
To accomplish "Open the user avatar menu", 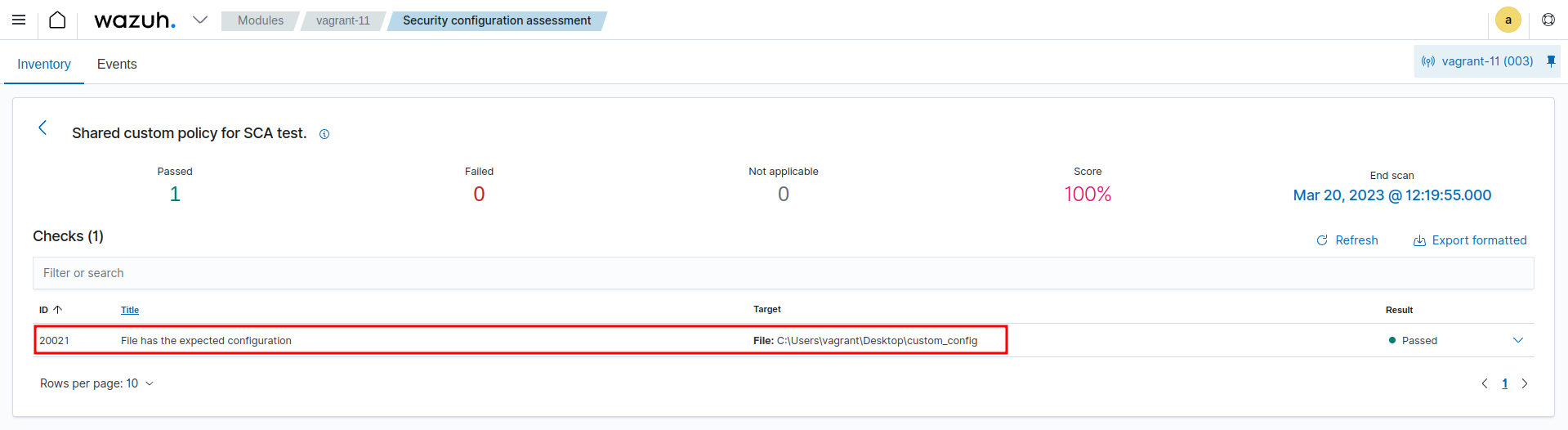I will tap(1508, 20).
